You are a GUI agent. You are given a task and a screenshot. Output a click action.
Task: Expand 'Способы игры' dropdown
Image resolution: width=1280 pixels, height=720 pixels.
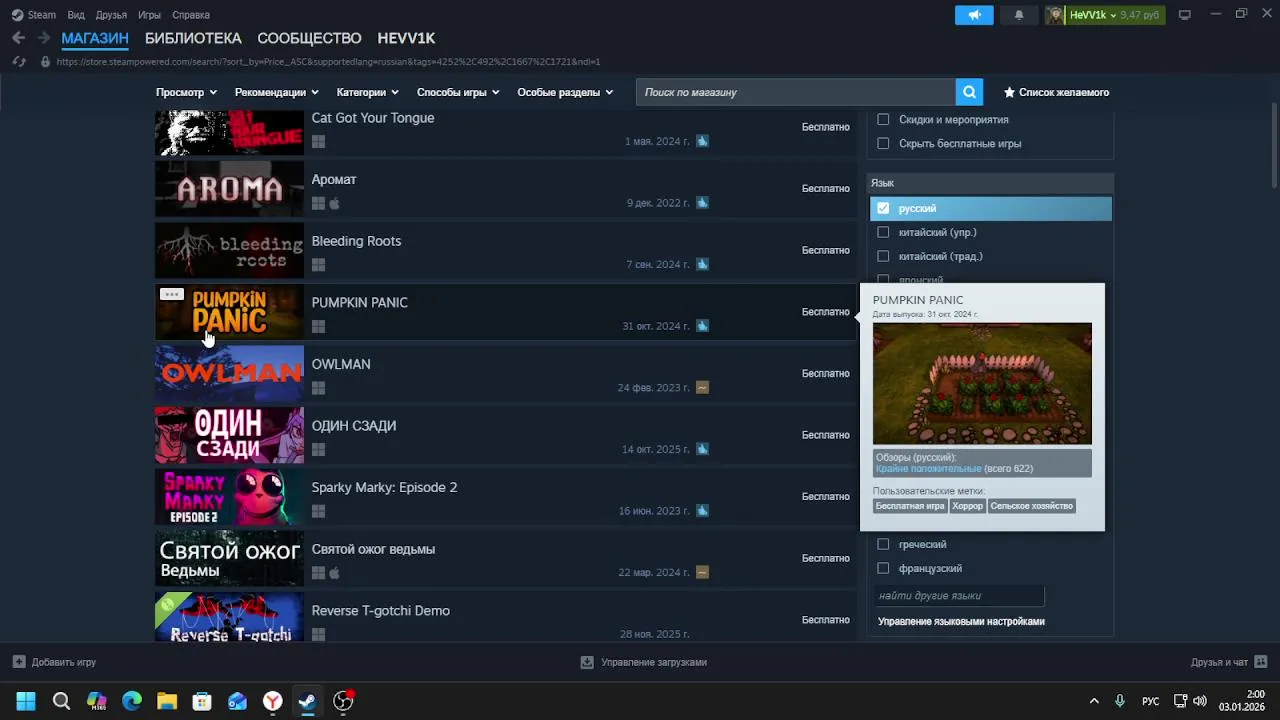click(458, 92)
